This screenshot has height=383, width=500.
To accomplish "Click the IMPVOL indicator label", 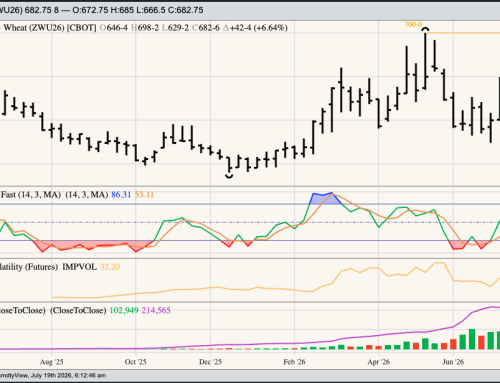I will (79, 267).
